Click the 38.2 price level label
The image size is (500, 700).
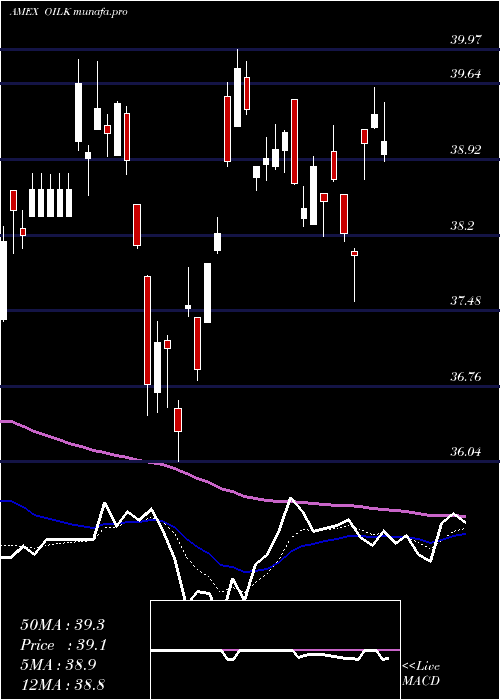462,225
